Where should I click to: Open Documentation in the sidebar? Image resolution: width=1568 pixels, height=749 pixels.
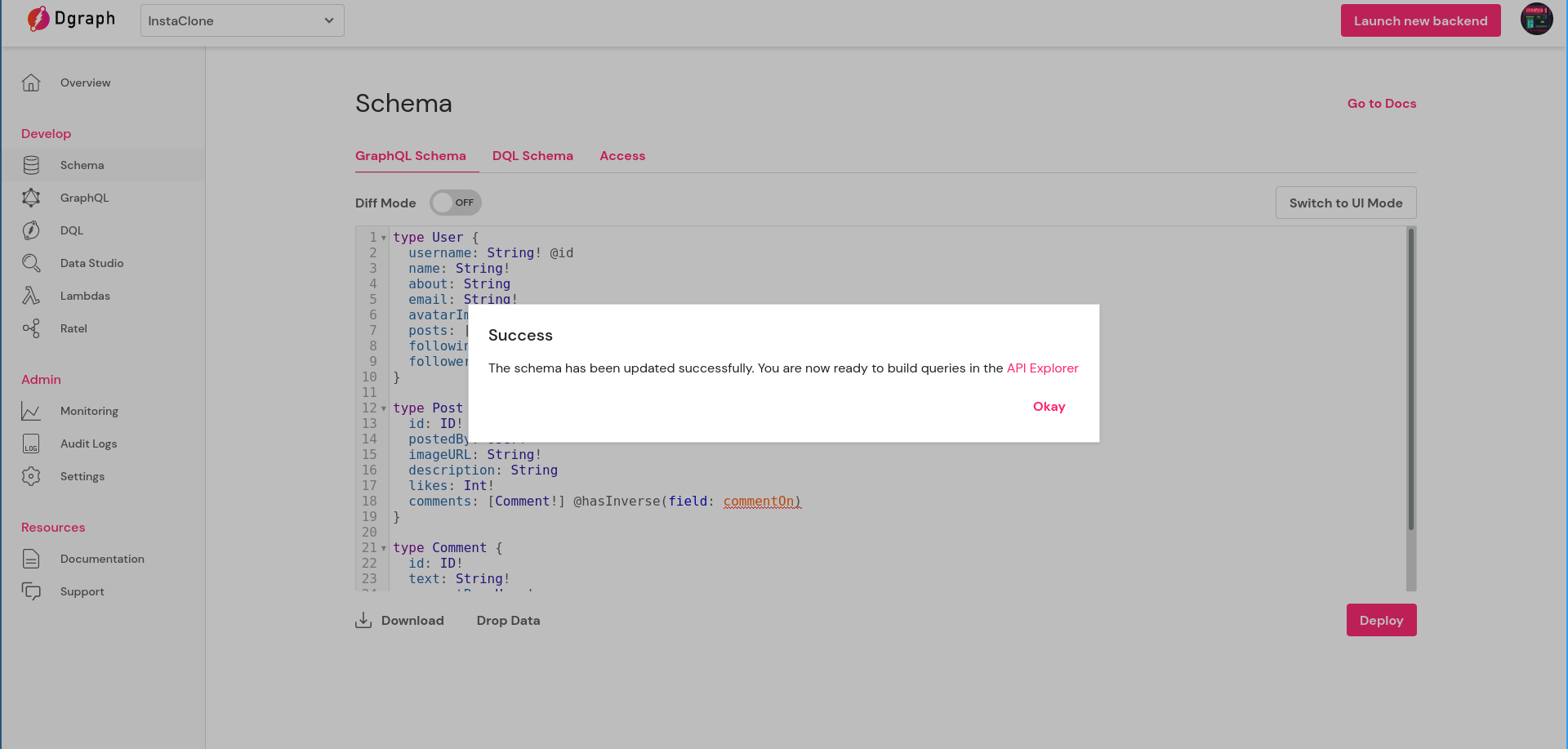coord(103,559)
